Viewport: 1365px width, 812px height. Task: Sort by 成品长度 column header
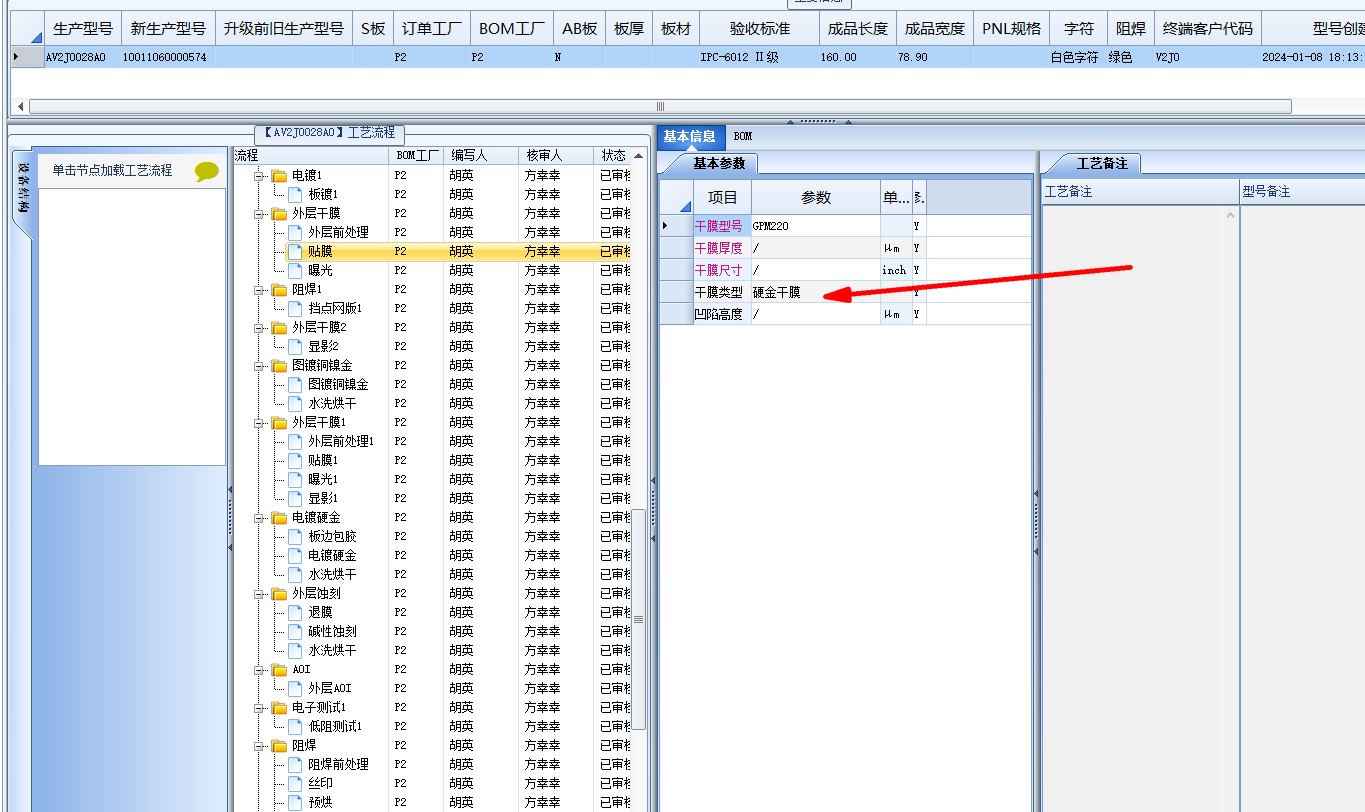tap(857, 29)
